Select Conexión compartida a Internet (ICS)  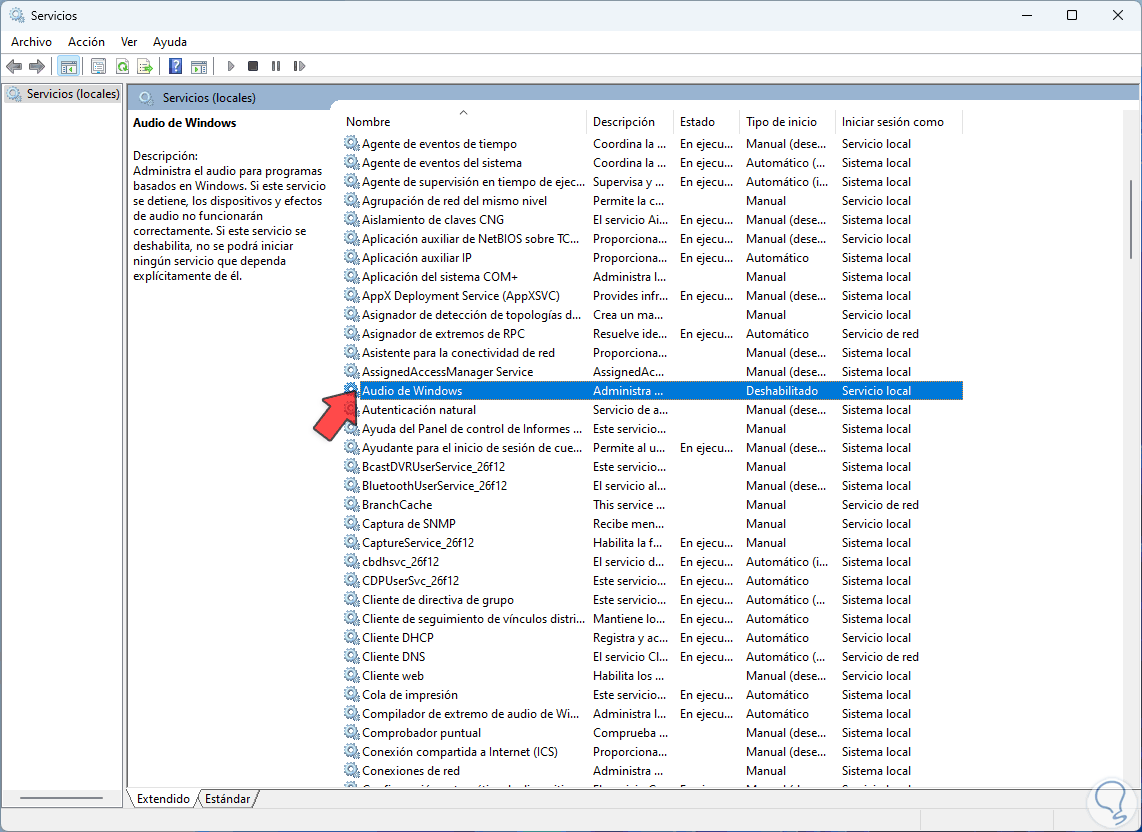[x=653, y=751]
